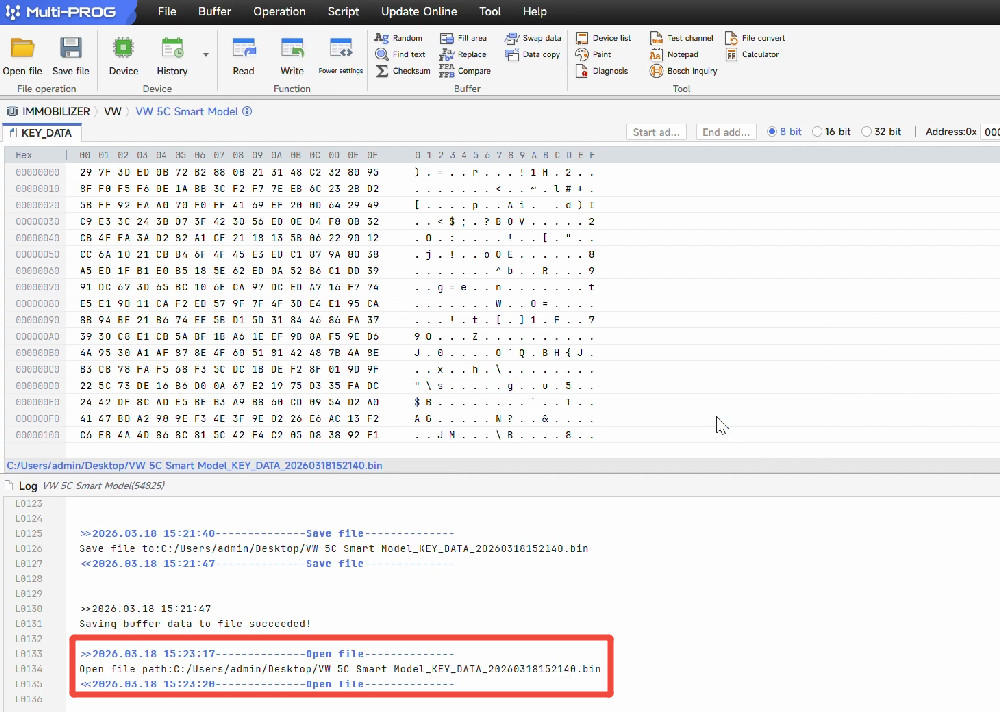Click the End address input field
Screen dimensions: 1000x712
(725, 132)
